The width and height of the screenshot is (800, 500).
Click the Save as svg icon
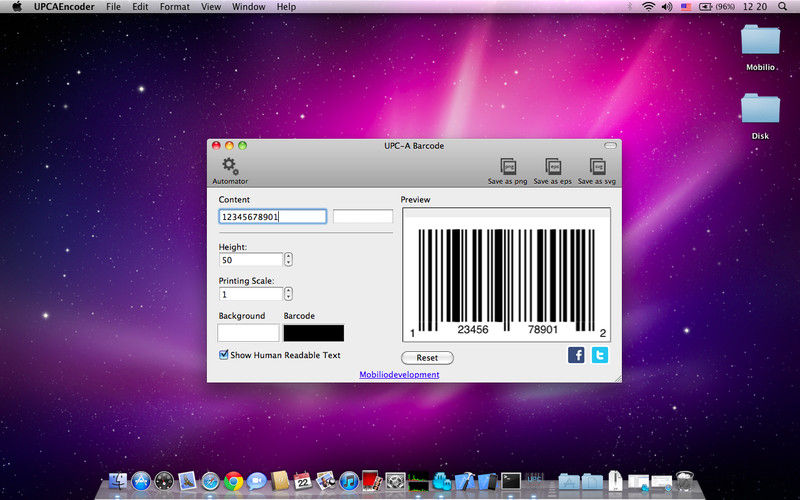[x=597, y=170]
